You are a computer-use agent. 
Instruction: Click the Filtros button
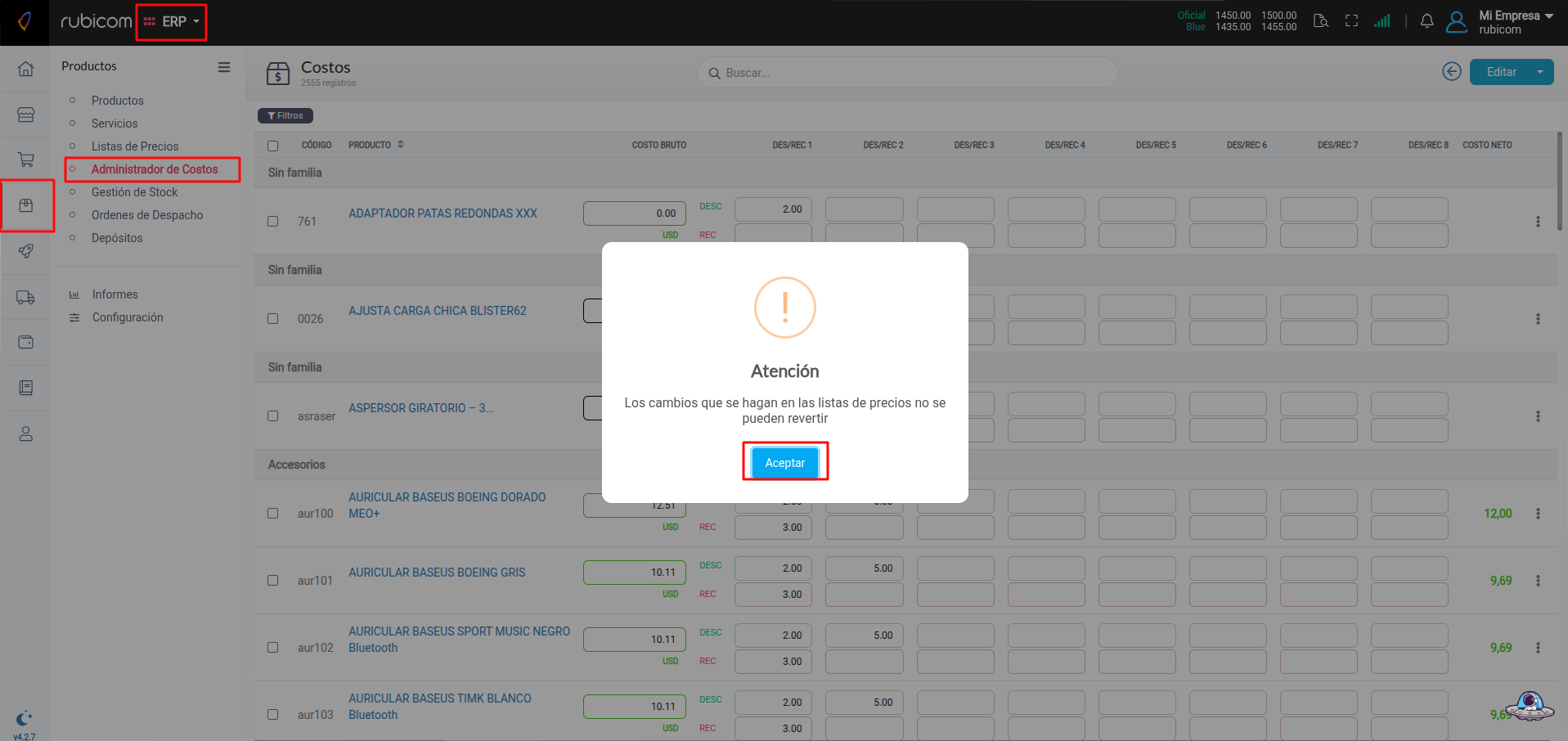coord(285,116)
